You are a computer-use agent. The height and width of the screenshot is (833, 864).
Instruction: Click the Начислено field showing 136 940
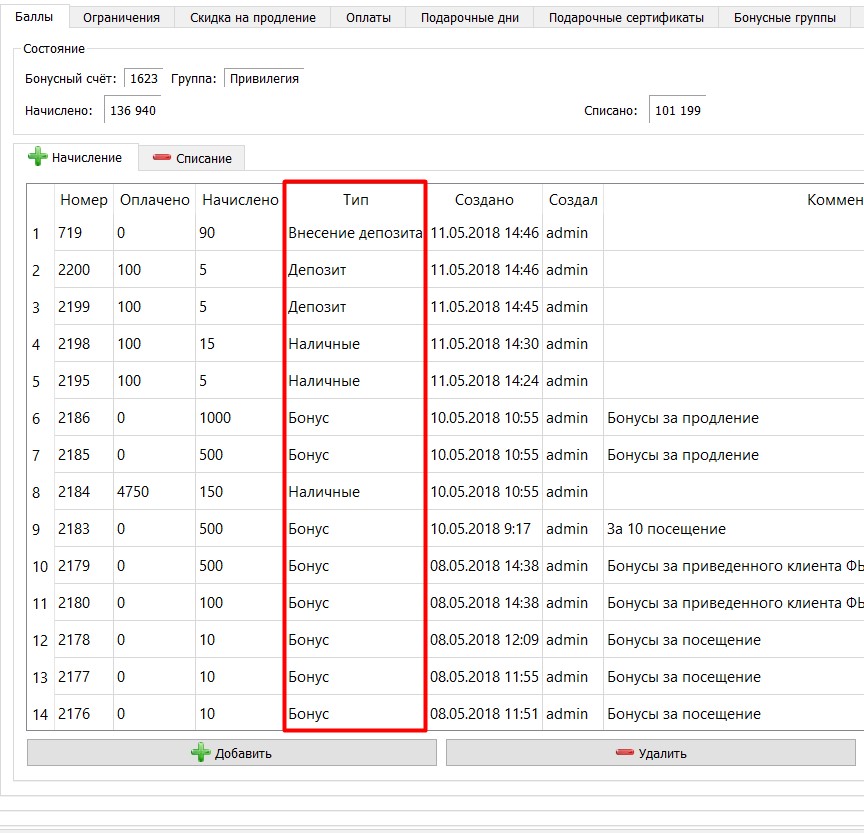133,110
